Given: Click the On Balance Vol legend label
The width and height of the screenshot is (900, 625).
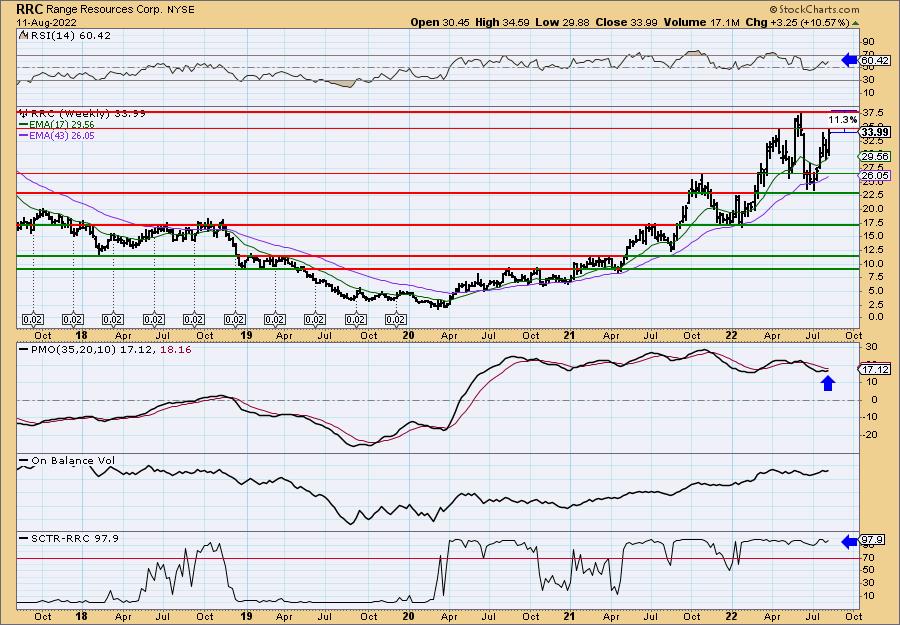Looking at the screenshot, I should pyautogui.click(x=73, y=461).
